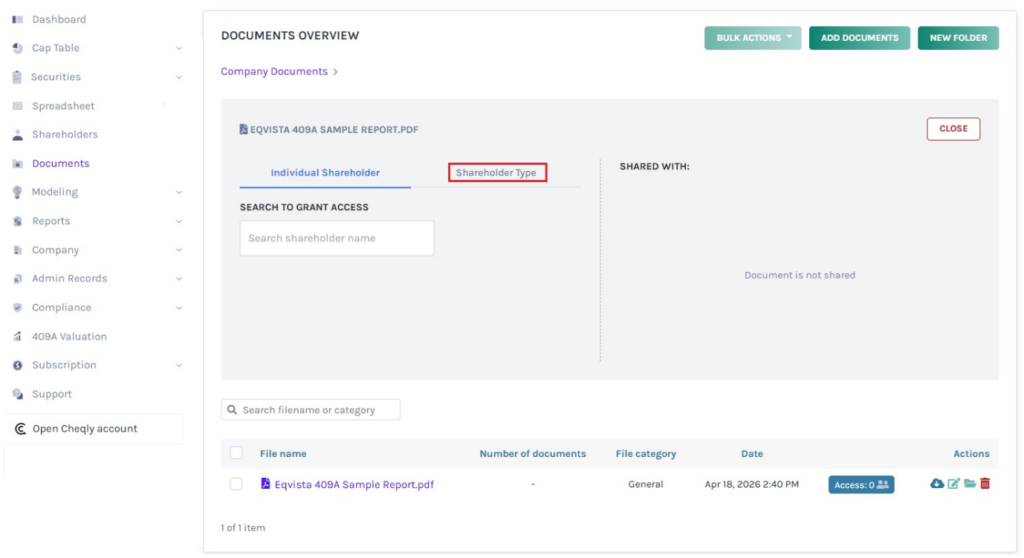Image resolution: width=1024 pixels, height=558 pixels.
Task: Open 409A Valuation page
Action: click(69, 337)
